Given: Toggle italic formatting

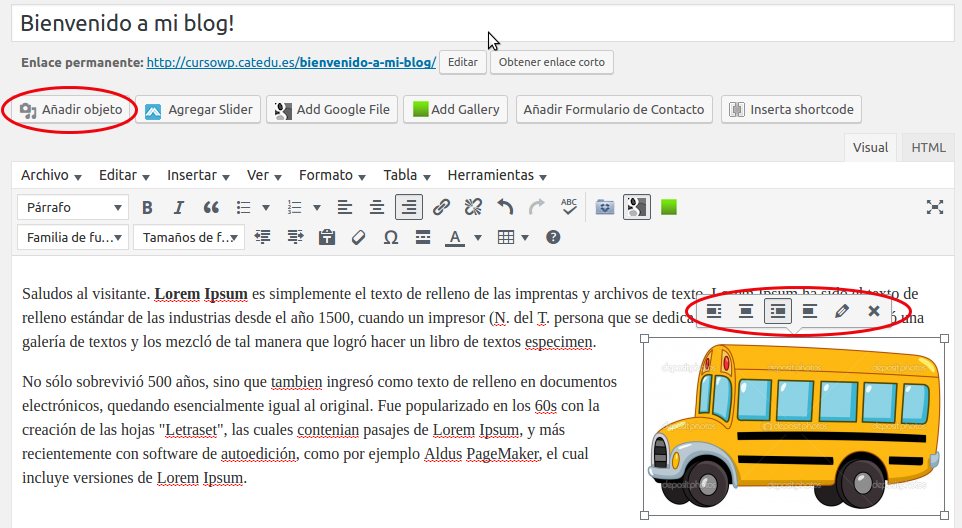Looking at the screenshot, I should (179, 208).
